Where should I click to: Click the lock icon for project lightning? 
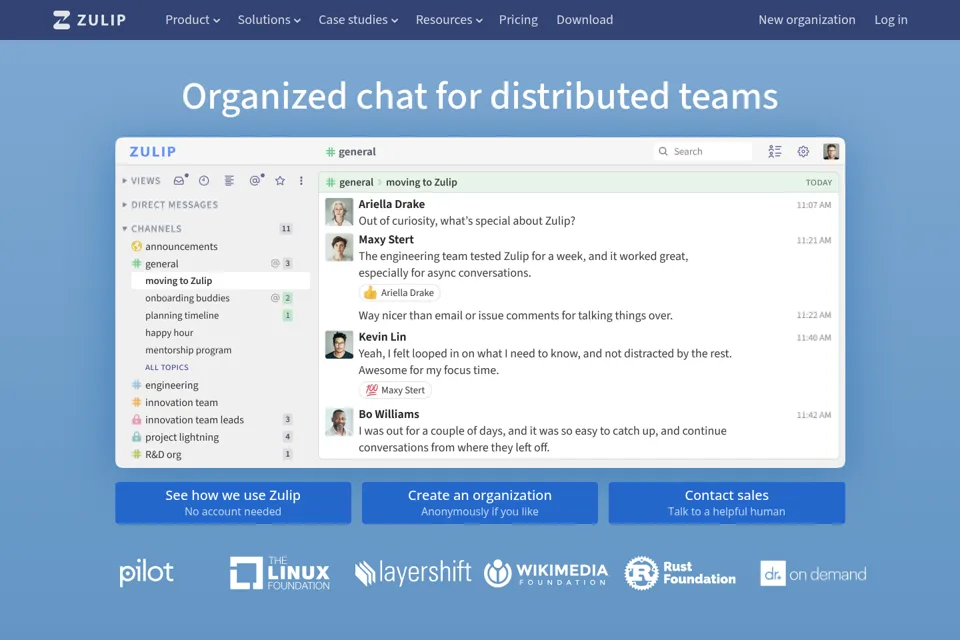pyautogui.click(x=137, y=437)
